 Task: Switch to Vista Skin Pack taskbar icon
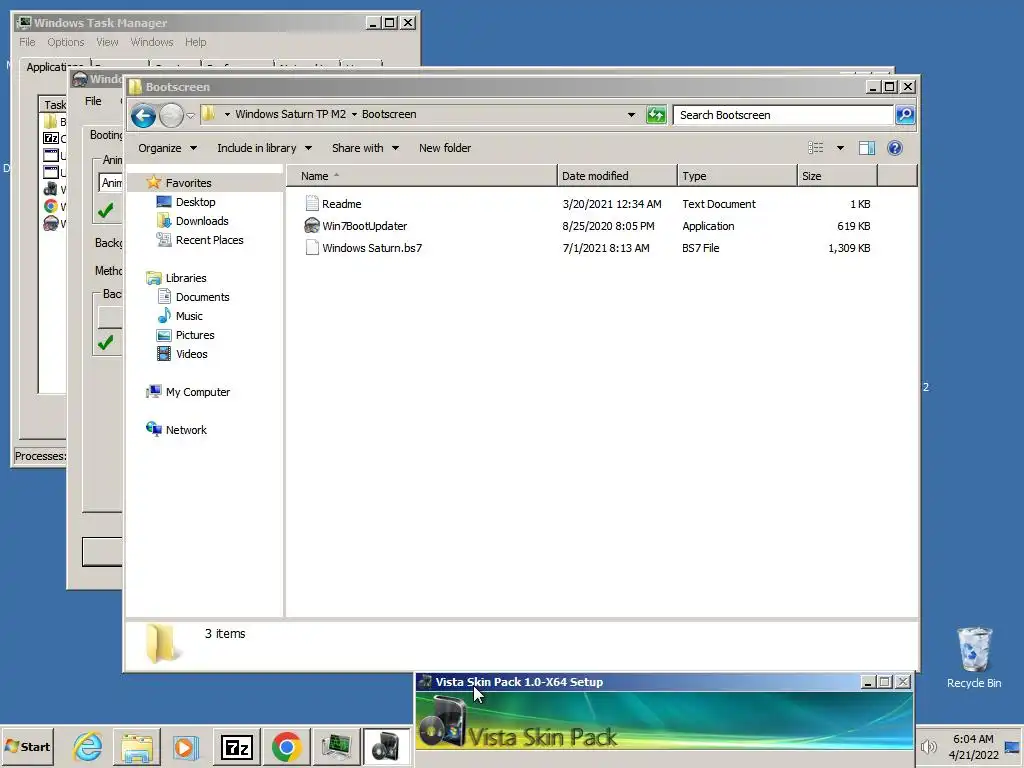point(385,746)
